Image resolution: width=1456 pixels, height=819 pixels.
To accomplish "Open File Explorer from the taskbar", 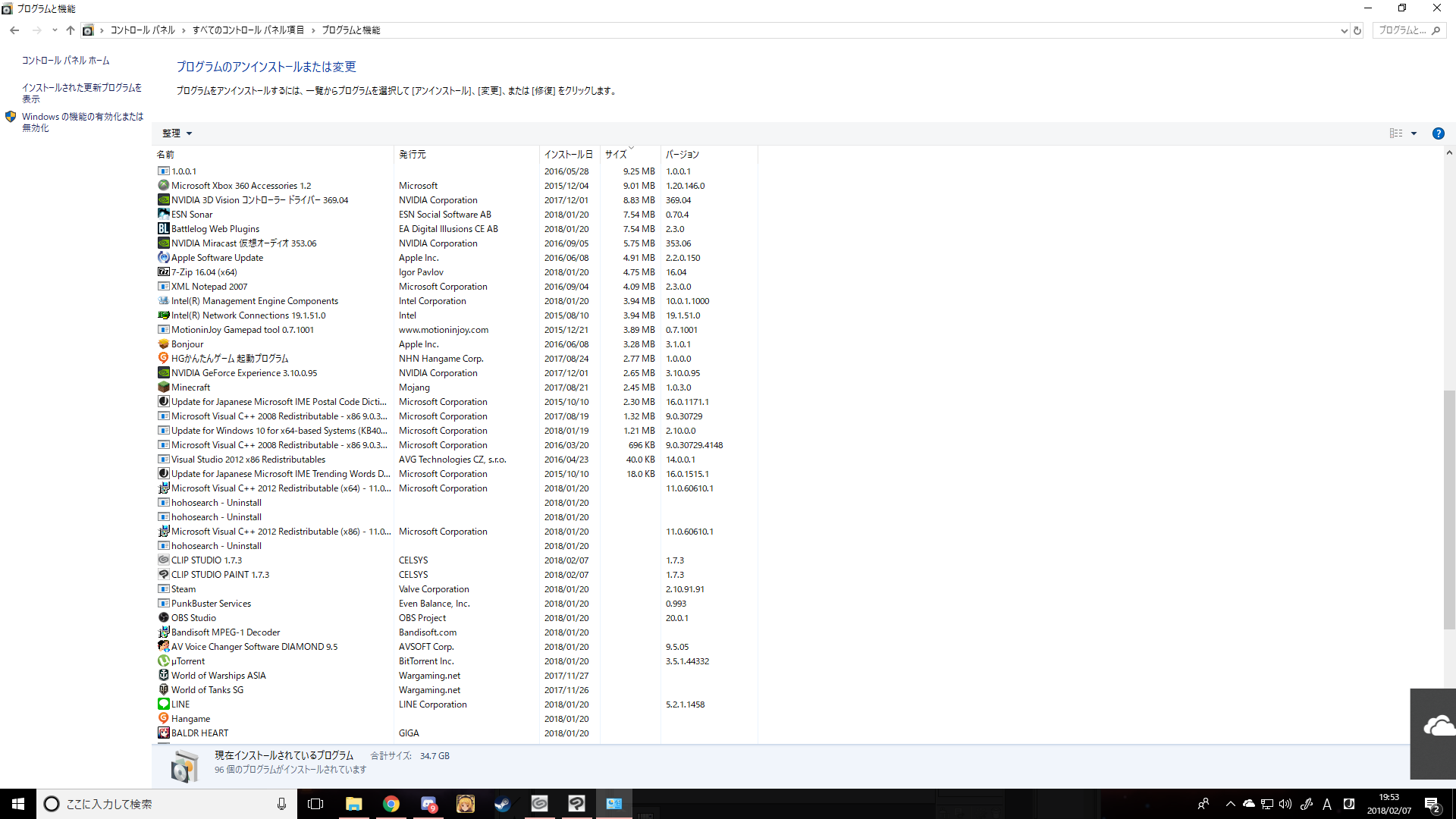I will 353,804.
